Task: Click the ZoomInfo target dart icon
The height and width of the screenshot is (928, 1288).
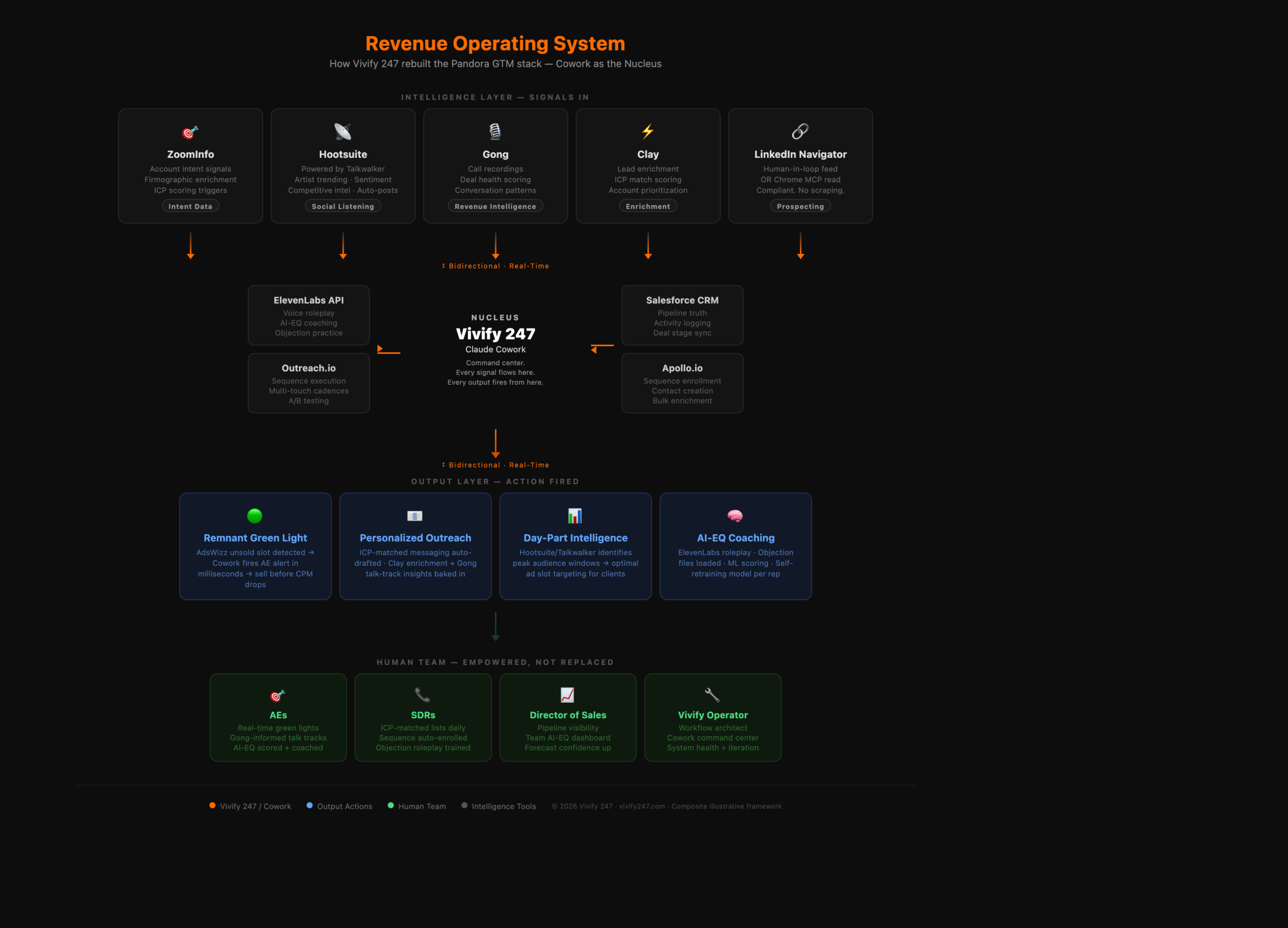Action: [x=190, y=132]
